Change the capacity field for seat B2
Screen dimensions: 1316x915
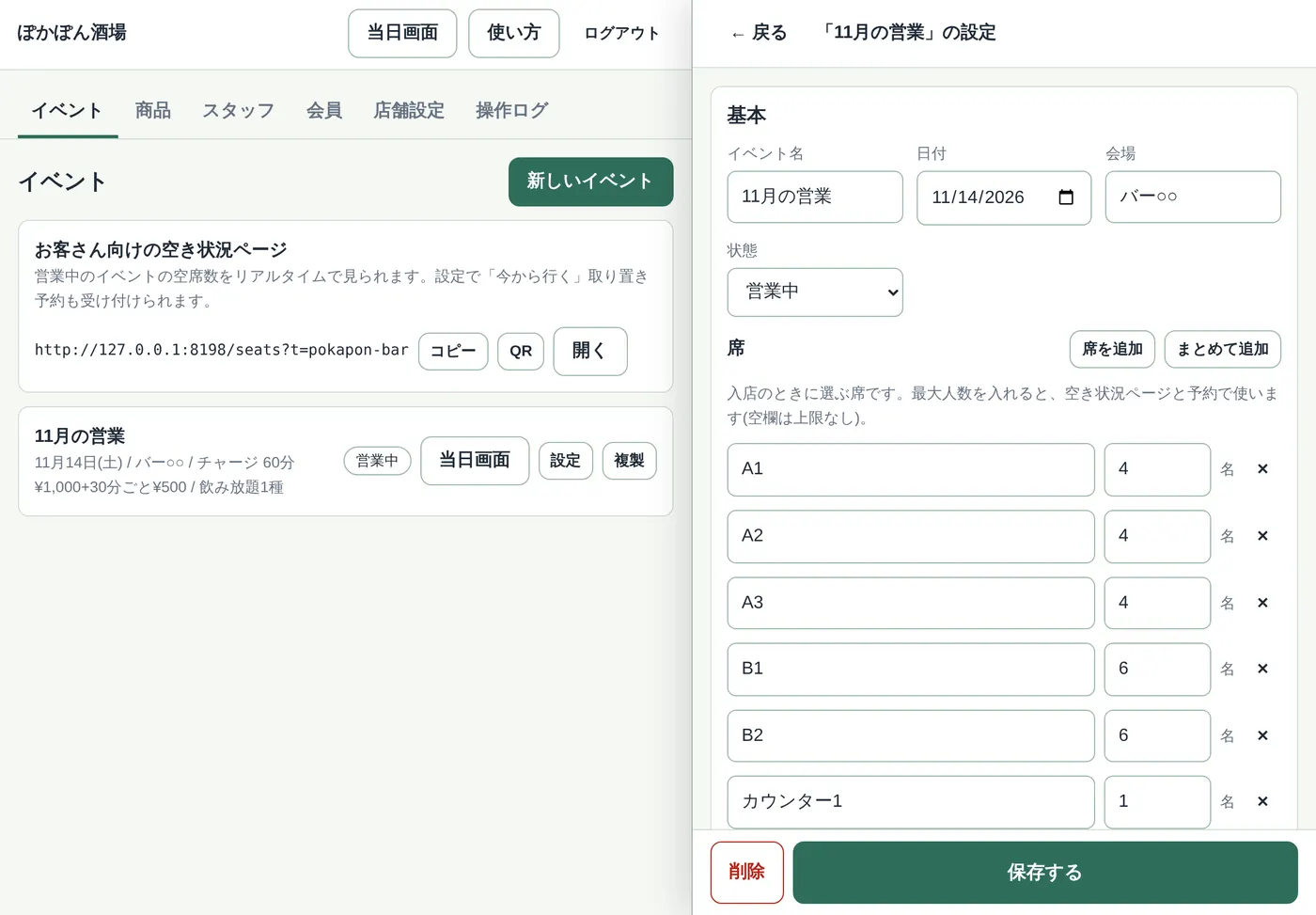pos(1157,735)
